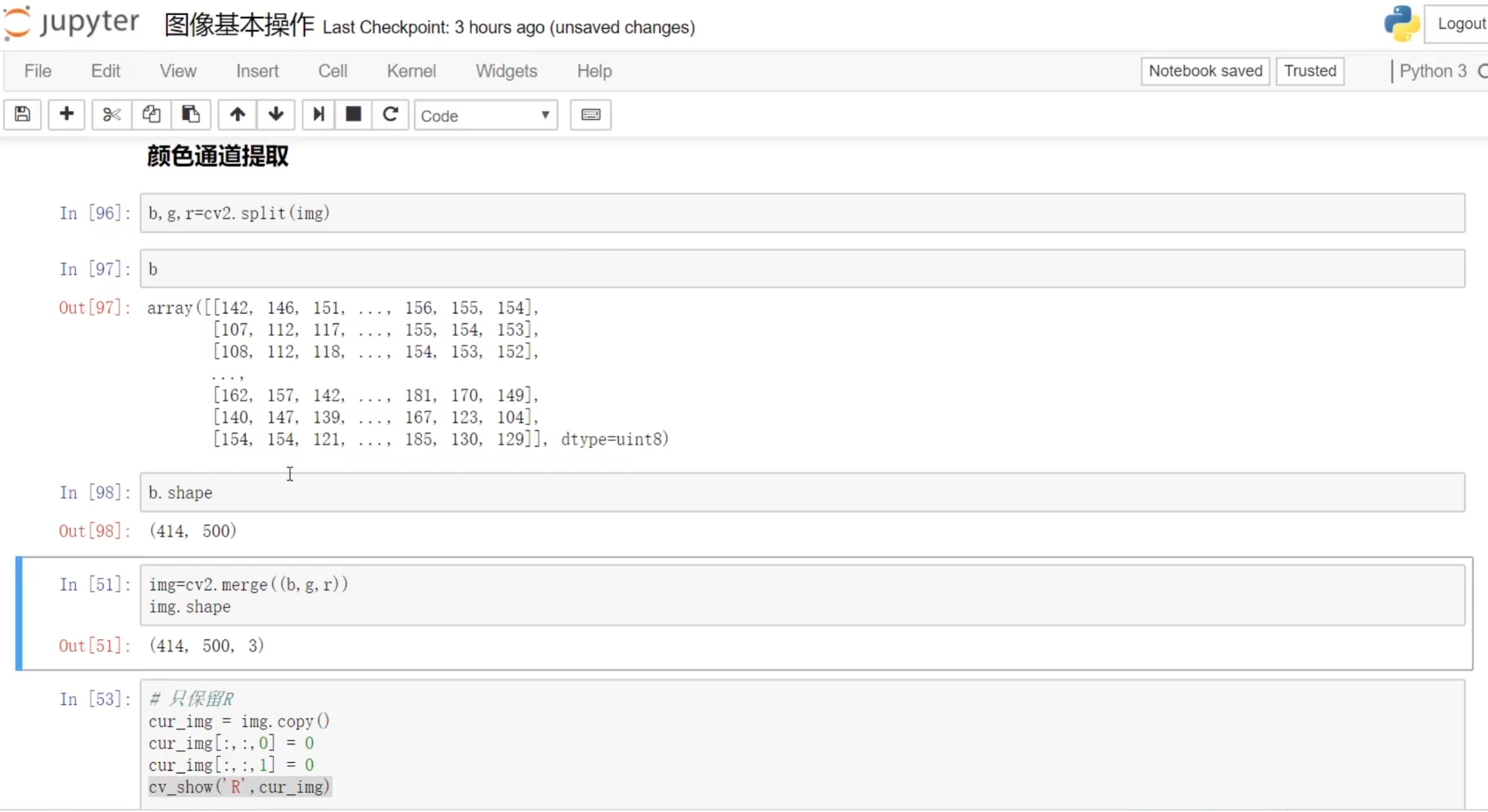Click the Logout button
The width and height of the screenshot is (1488, 812).
pos(1460,24)
